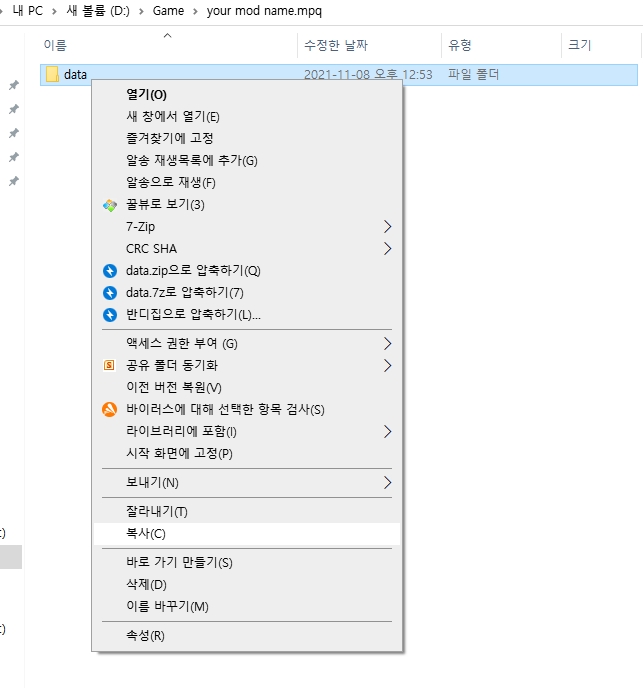The height and width of the screenshot is (688, 643).
Task: Select 알송 재생목록에 추가(G)
Action: pyautogui.click(x=247, y=161)
